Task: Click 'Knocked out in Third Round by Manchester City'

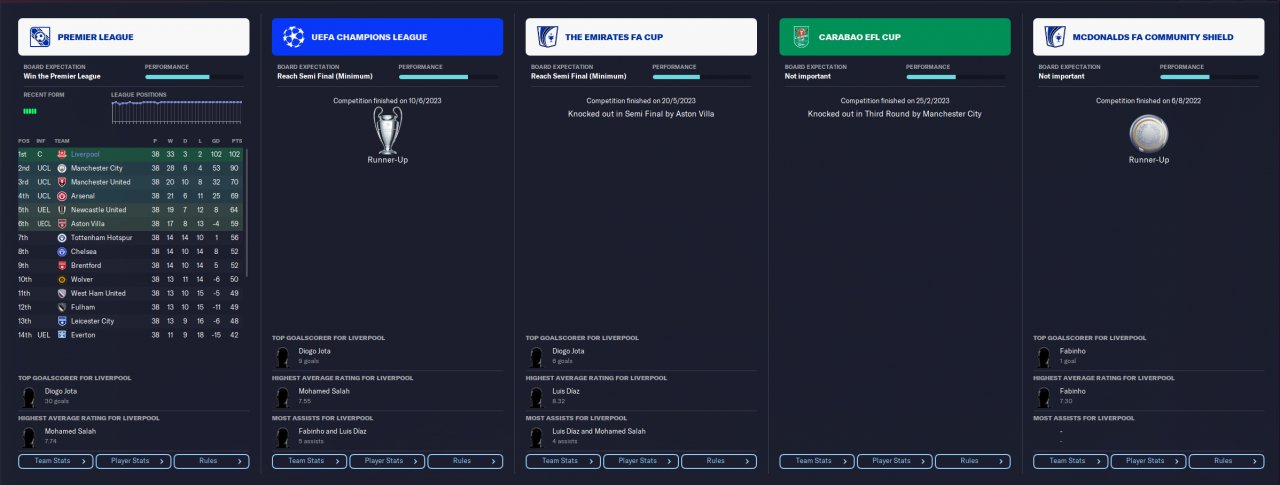Action: point(896,114)
